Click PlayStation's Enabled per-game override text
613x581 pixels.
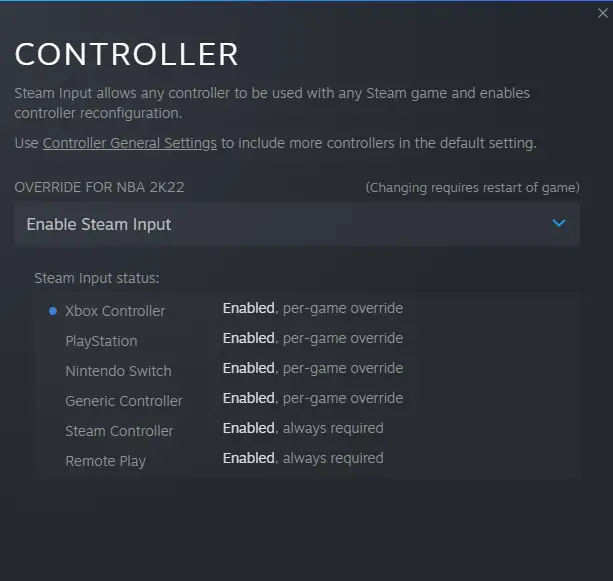tap(313, 338)
